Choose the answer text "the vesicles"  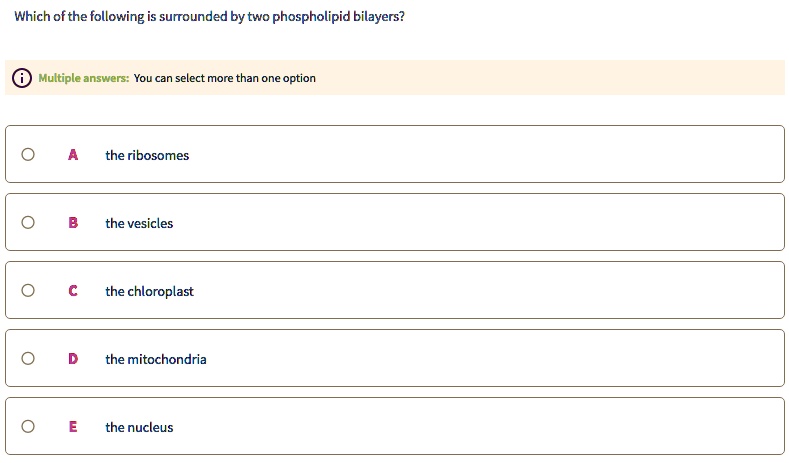(x=139, y=223)
